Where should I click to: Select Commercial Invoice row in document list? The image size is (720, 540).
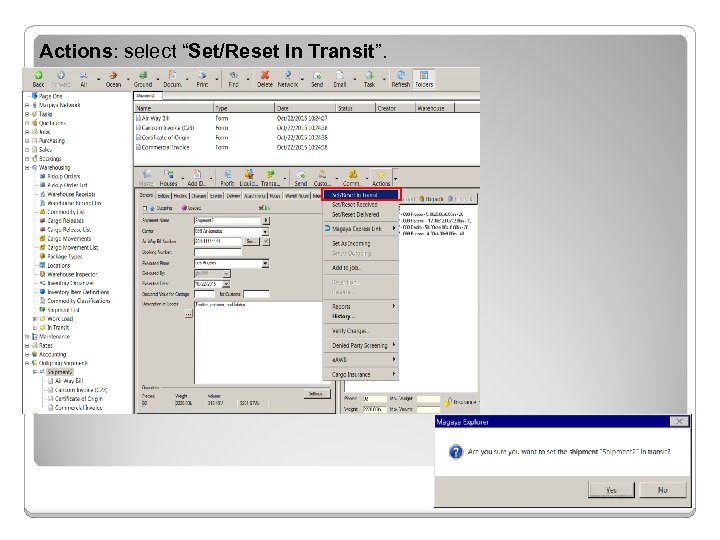pos(165,148)
